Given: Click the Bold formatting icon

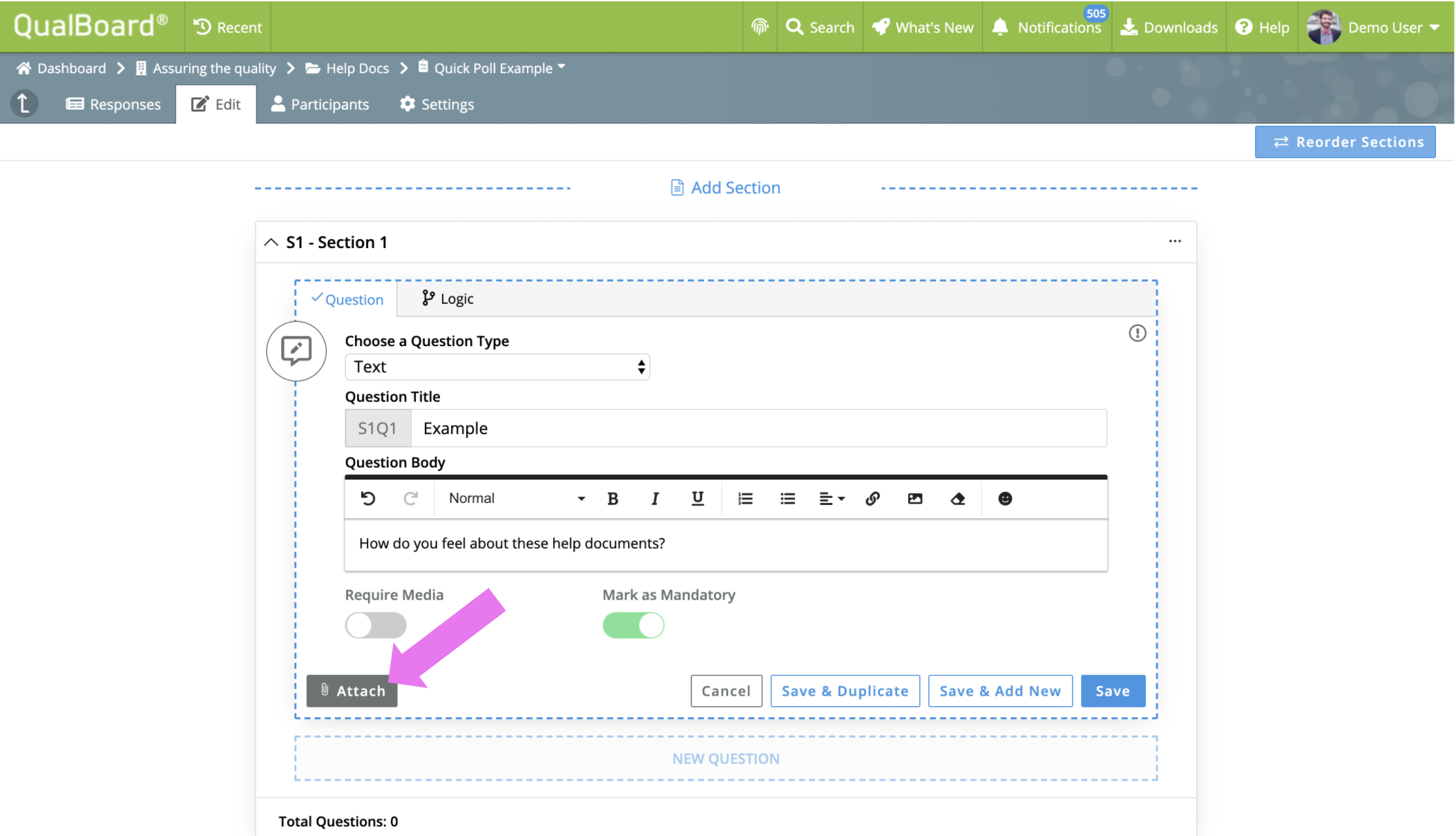Looking at the screenshot, I should pos(612,498).
